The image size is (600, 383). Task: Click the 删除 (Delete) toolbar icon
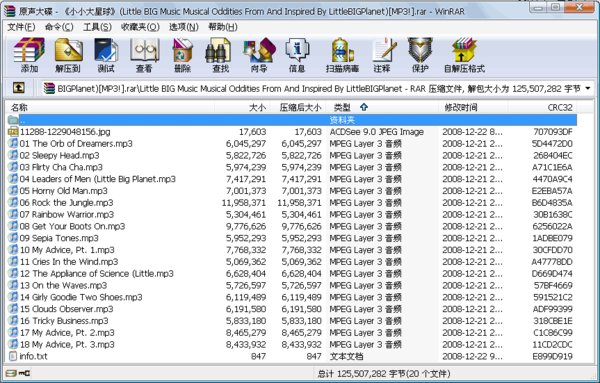[x=182, y=55]
